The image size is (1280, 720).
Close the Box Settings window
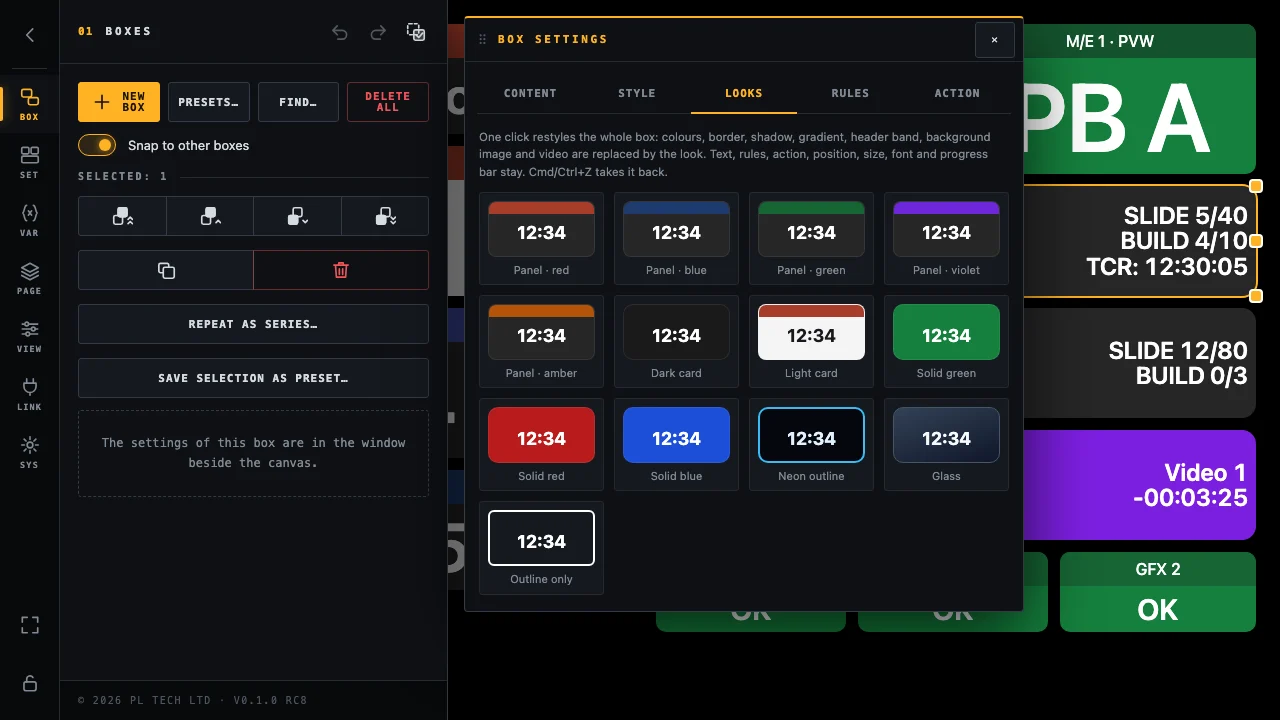(x=994, y=40)
